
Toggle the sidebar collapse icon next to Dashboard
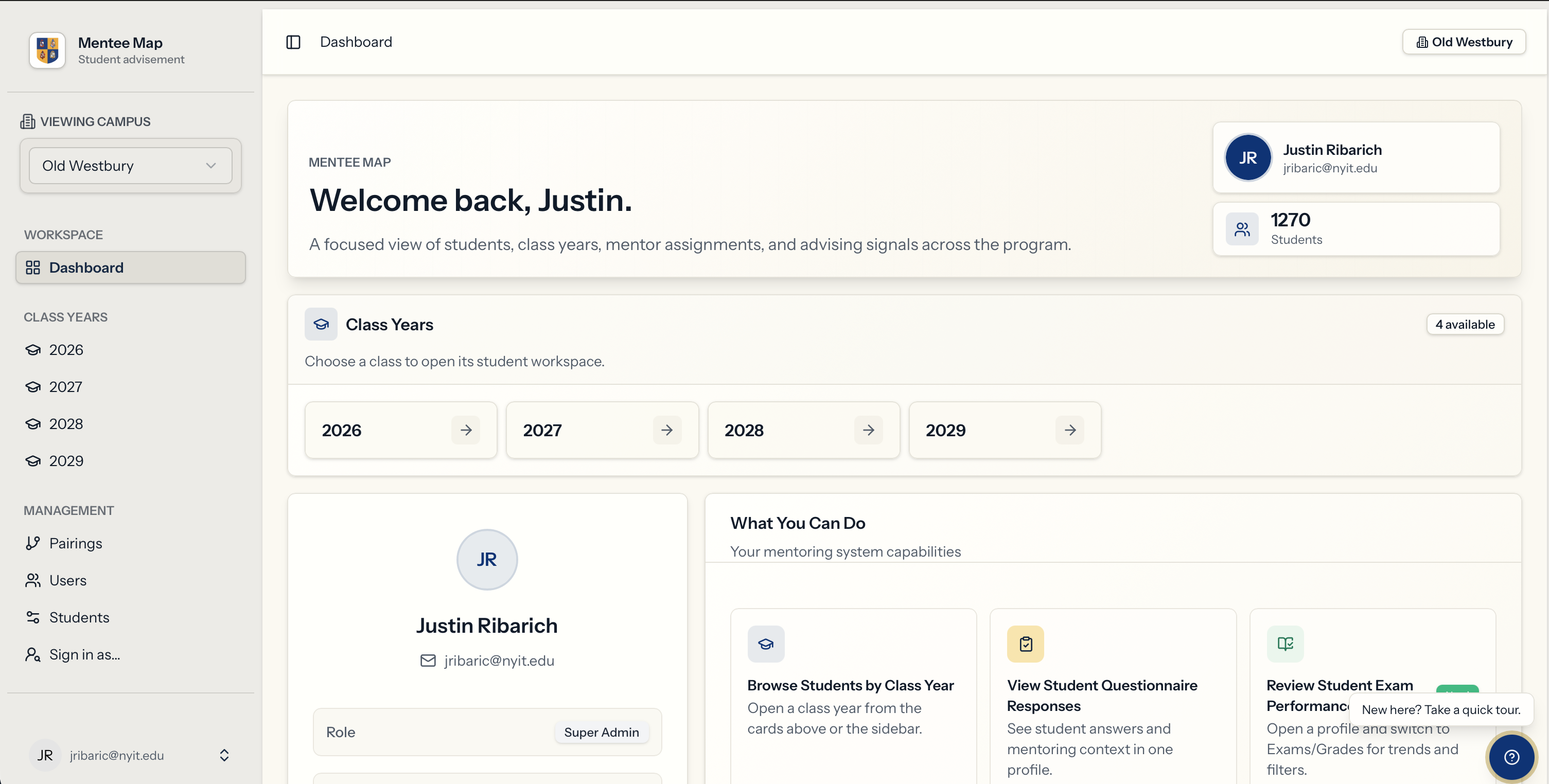click(x=293, y=42)
